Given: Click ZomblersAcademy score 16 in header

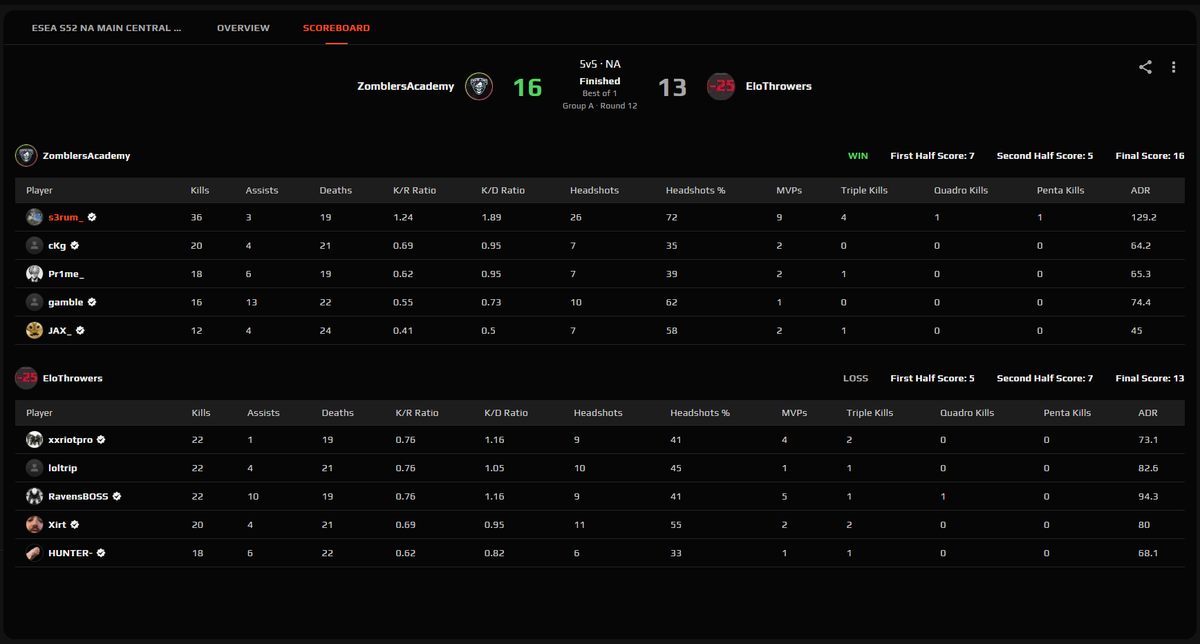Looking at the screenshot, I should pyautogui.click(x=527, y=87).
